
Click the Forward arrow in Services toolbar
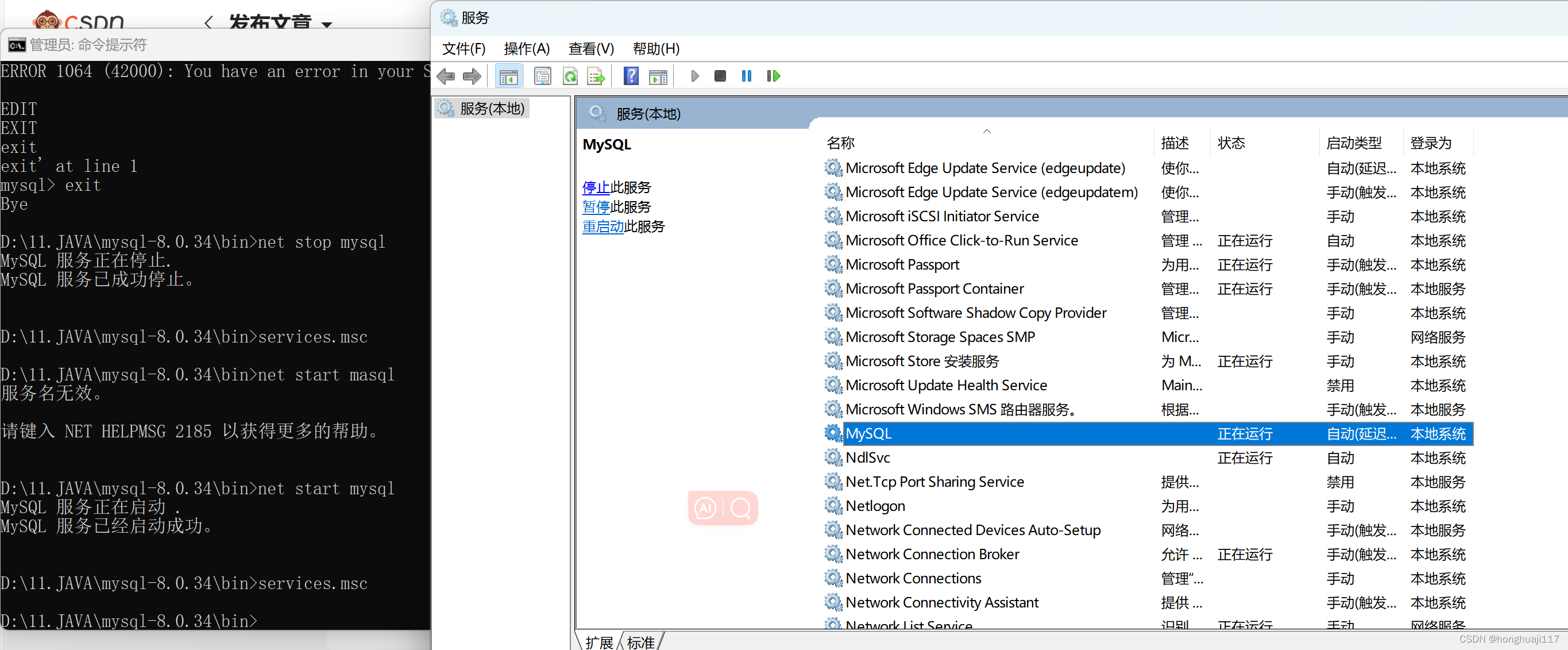click(472, 76)
